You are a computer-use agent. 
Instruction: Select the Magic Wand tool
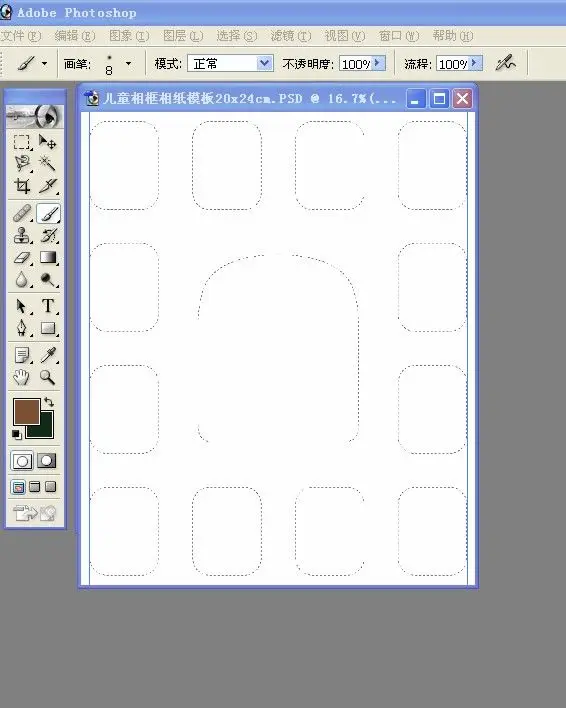tap(47, 163)
